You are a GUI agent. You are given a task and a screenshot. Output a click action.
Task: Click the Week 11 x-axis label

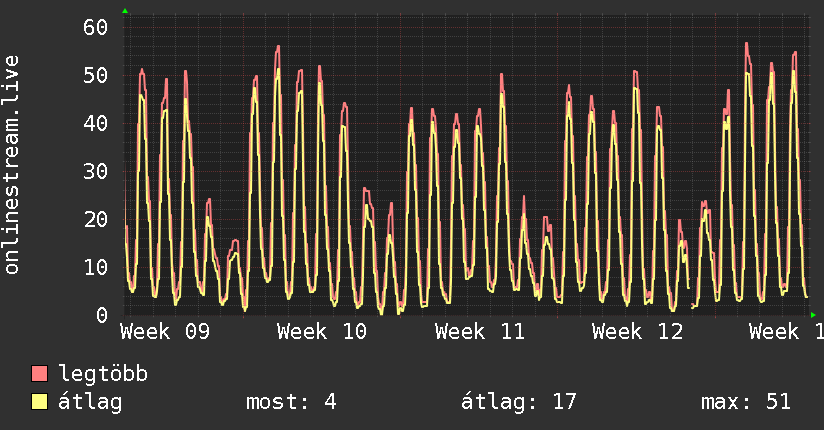pos(480,332)
